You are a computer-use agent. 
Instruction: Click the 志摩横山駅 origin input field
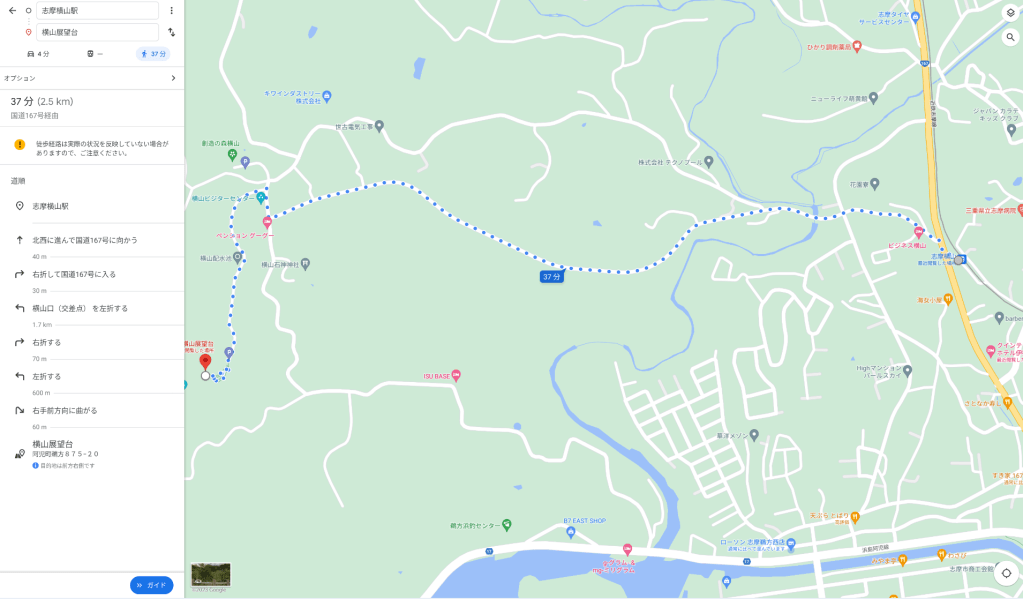[97, 10]
